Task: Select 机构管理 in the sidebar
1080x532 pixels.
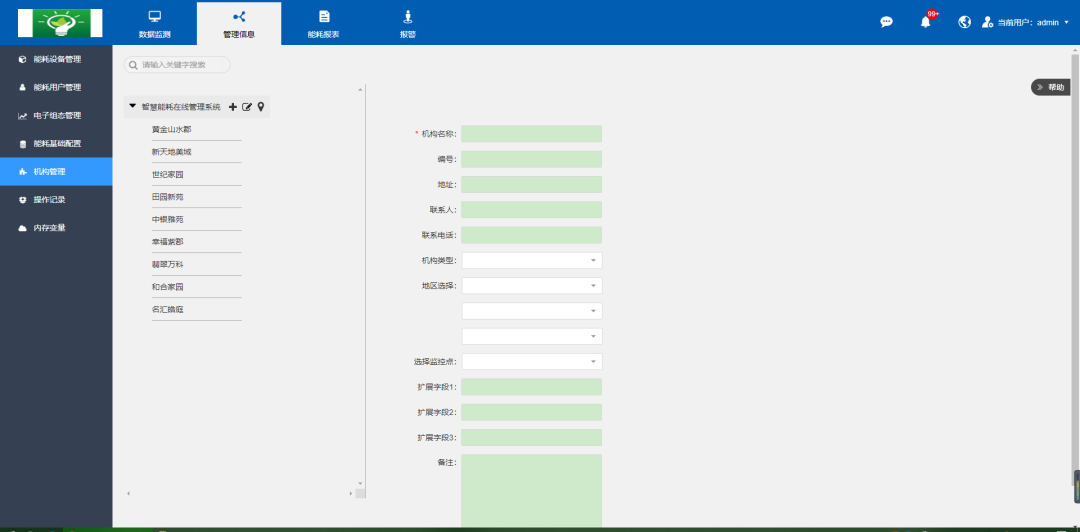Action: coord(56,171)
